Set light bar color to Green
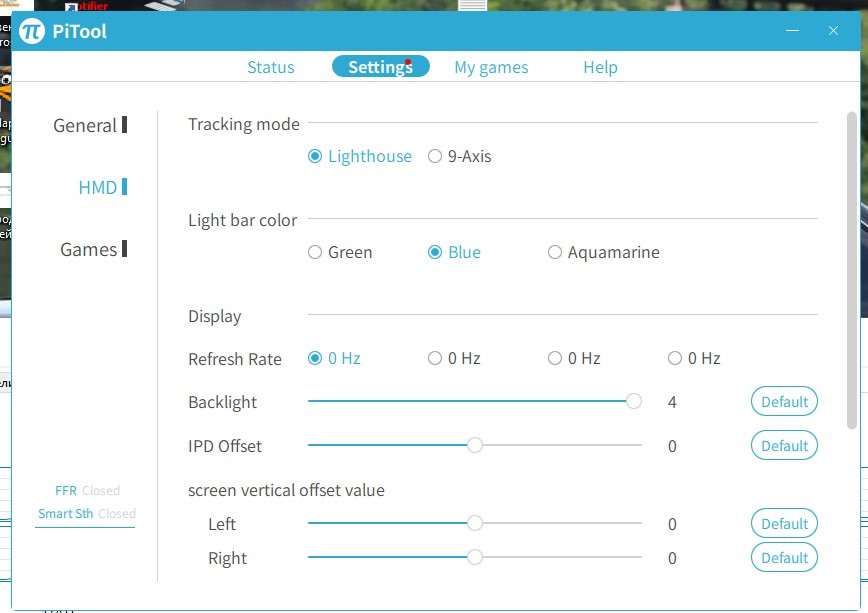Image resolution: width=868 pixels, height=613 pixels. click(x=315, y=252)
